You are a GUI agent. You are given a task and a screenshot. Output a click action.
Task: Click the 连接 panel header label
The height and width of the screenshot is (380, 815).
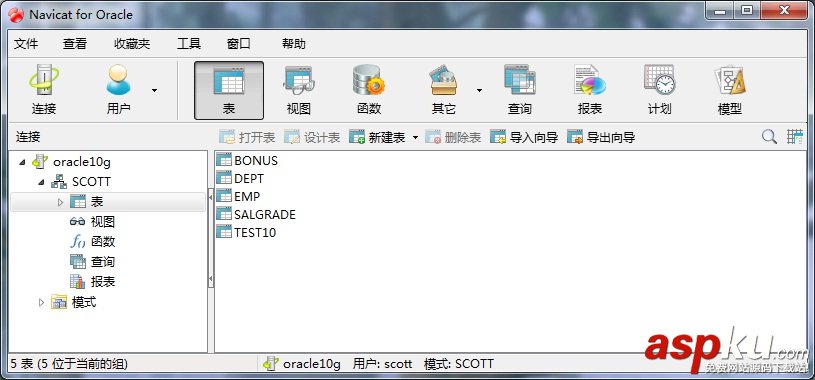tap(28, 137)
